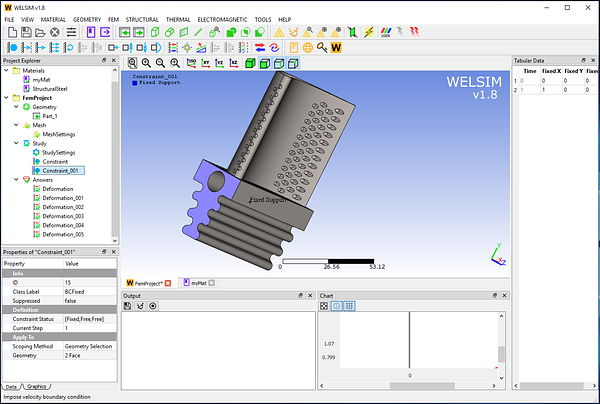The width and height of the screenshot is (600, 404).
Task: Collapse the FemProject tree node
Action: coord(6,98)
